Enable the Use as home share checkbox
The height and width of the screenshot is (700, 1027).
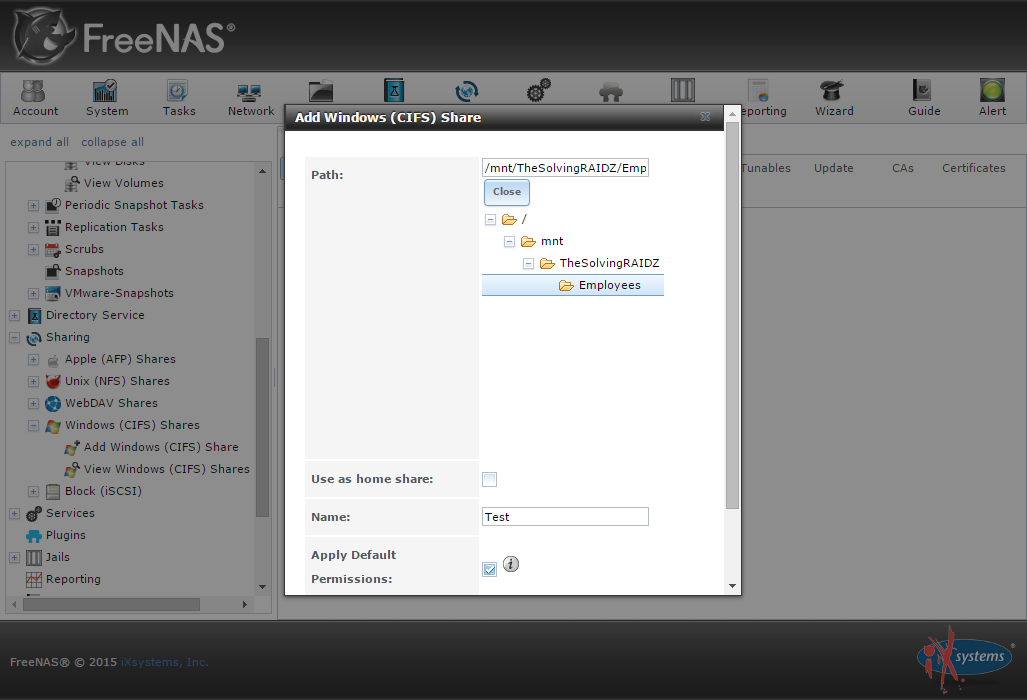489,479
